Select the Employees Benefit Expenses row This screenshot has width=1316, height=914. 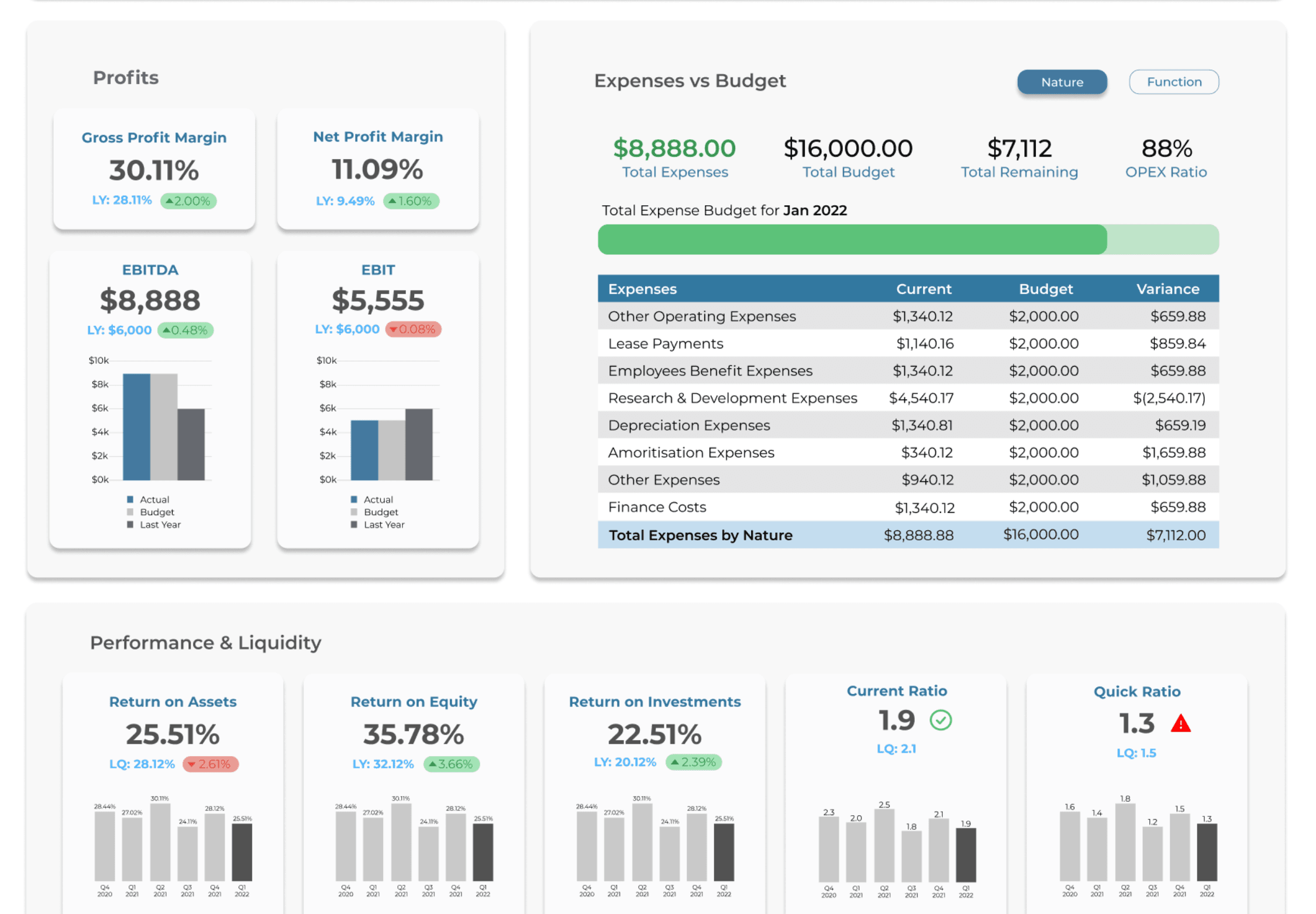[x=908, y=371]
